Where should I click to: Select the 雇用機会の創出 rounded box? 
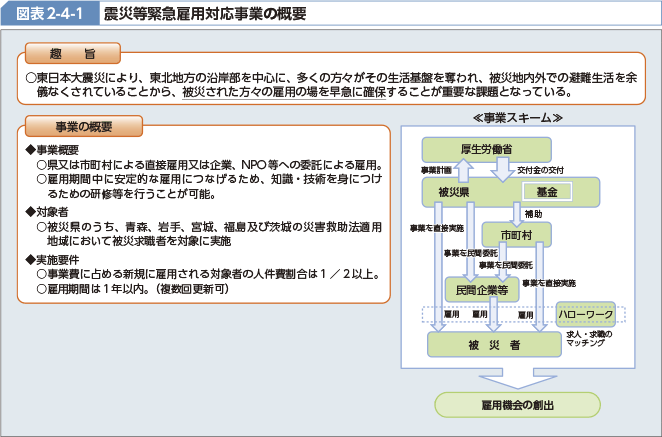[x=516, y=405]
